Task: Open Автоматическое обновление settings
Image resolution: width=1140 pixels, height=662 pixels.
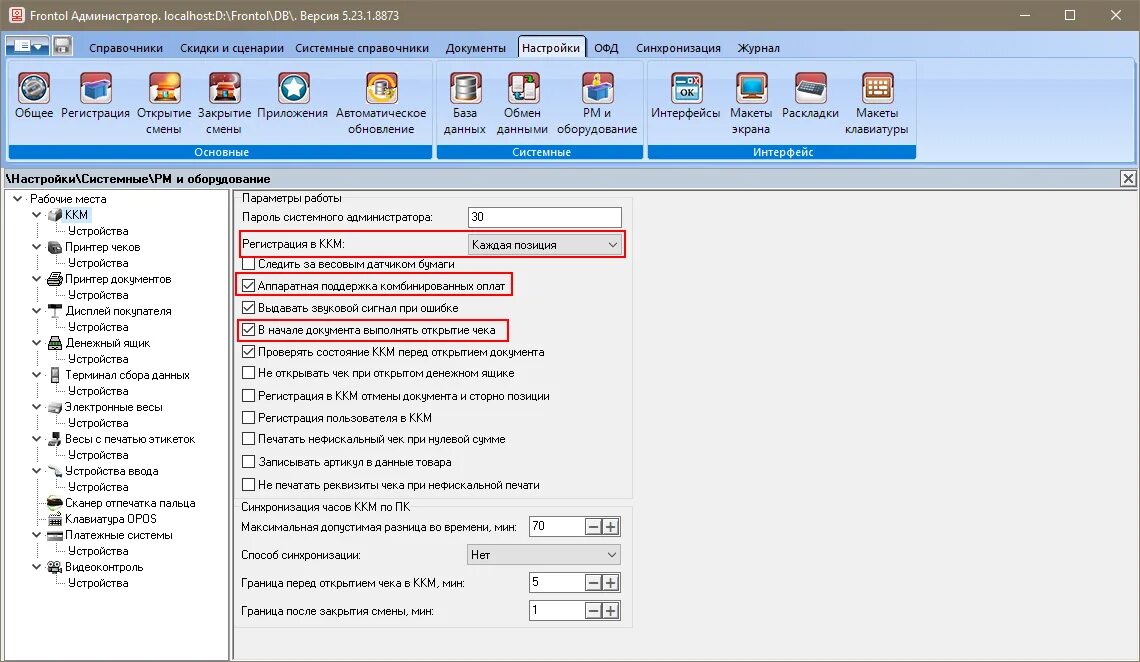Action: point(381,103)
